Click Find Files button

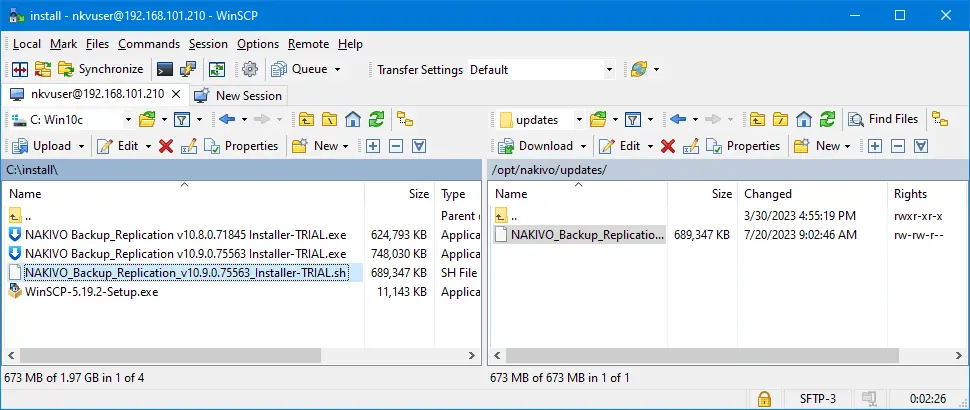point(883,119)
